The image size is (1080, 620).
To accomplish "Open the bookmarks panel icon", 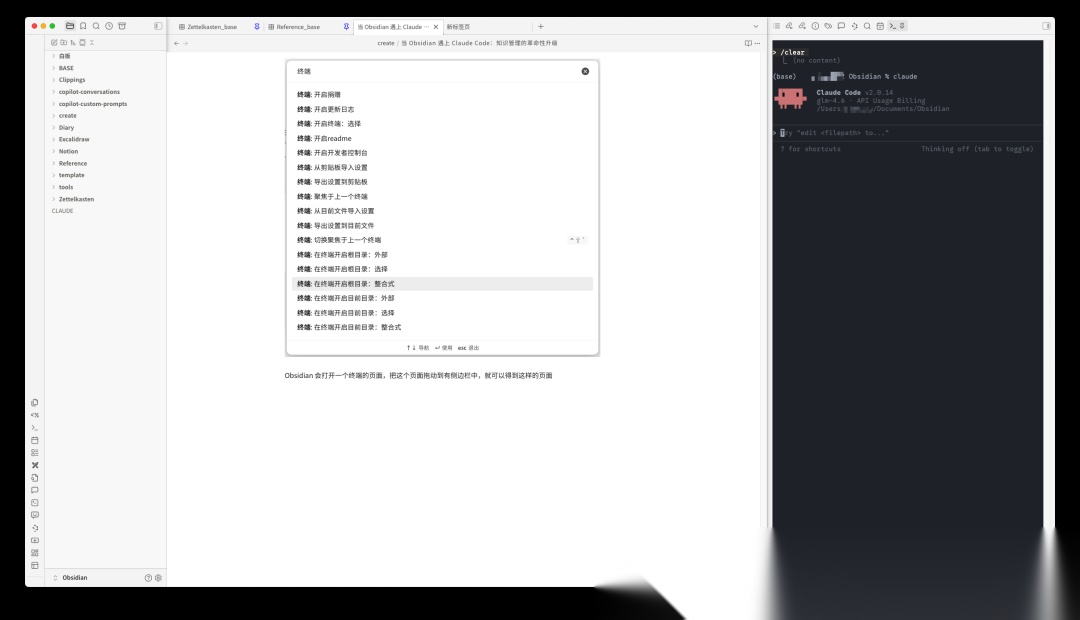I will [x=83, y=26].
